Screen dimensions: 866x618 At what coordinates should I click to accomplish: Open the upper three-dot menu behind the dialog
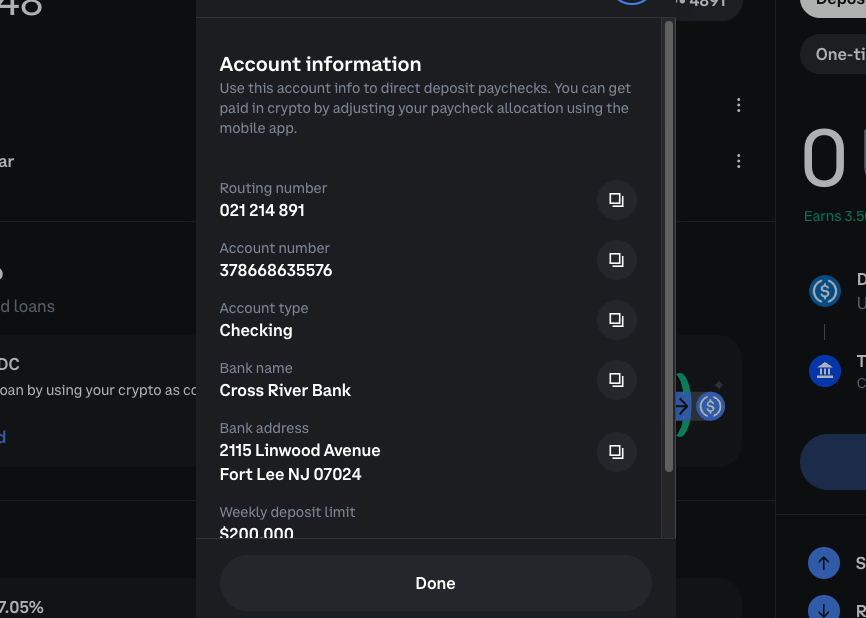click(x=738, y=105)
